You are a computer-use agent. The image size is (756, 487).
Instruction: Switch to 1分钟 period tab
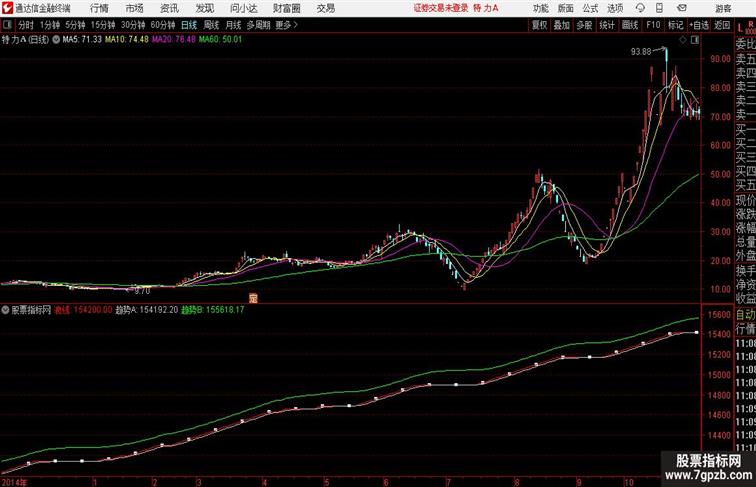tap(50, 25)
